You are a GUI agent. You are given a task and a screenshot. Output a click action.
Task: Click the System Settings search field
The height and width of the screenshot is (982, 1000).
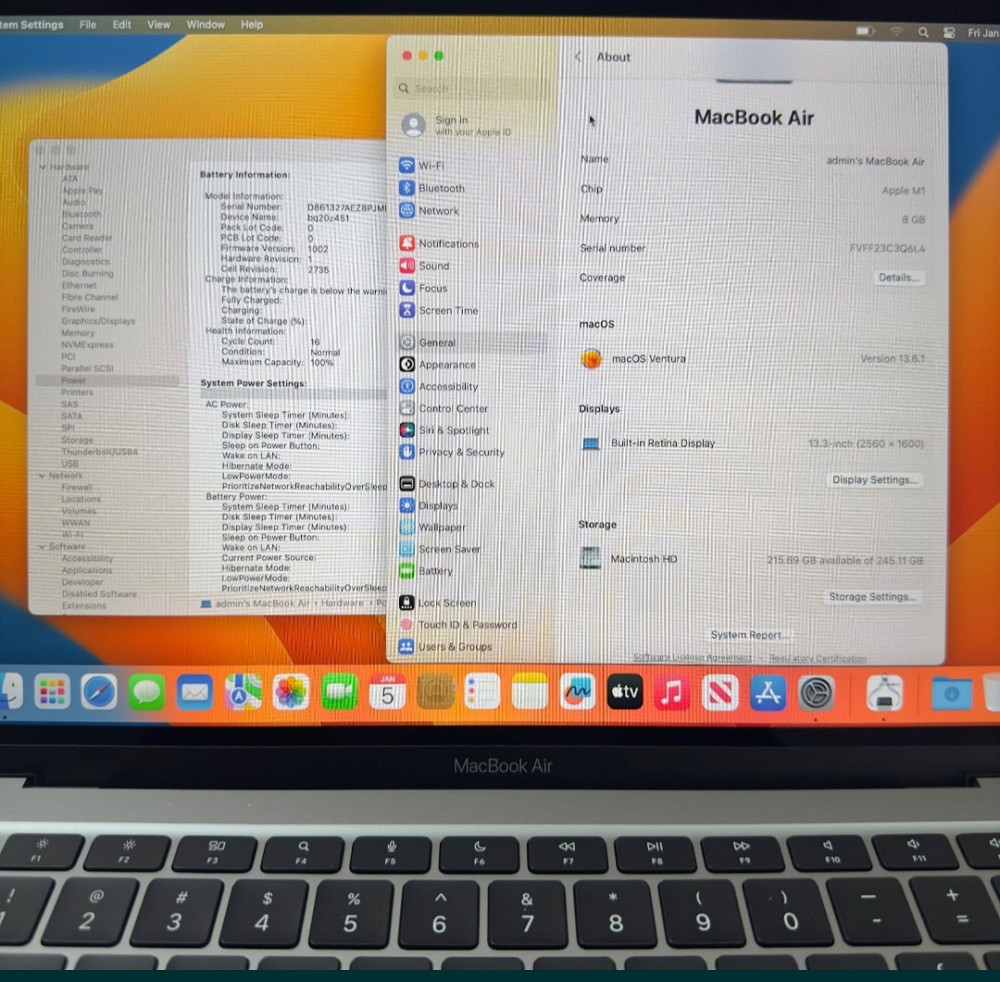pos(470,88)
